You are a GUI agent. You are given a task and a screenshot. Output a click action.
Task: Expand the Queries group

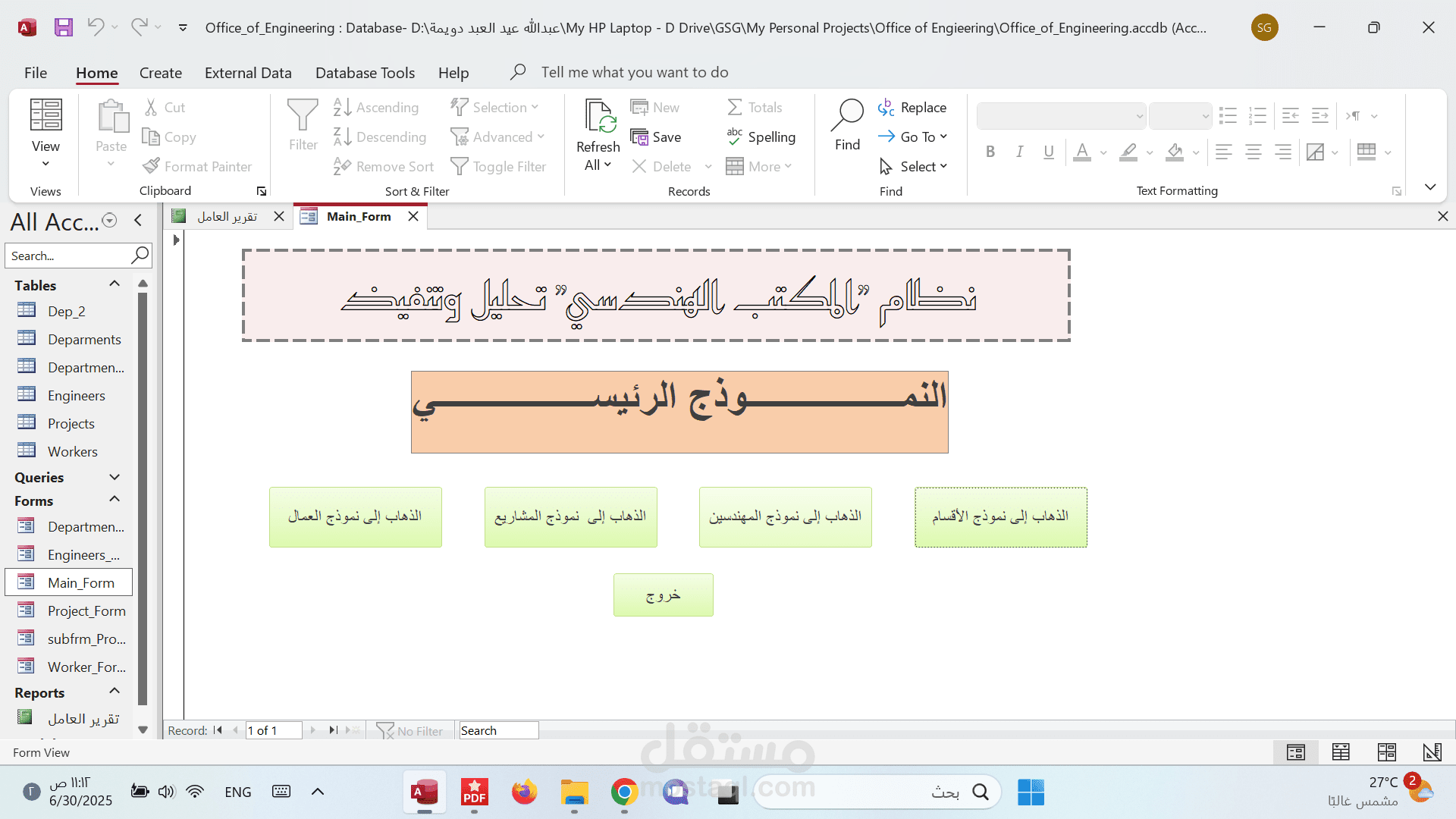click(x=115, y=477)
